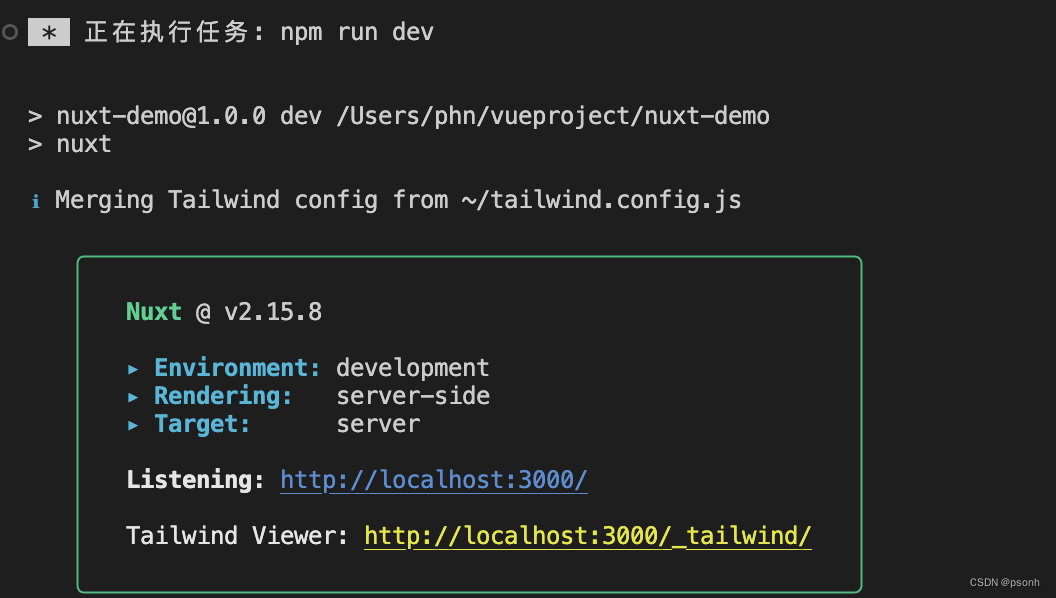Click the arrow marker before Rendering

[x=133, y=396]
